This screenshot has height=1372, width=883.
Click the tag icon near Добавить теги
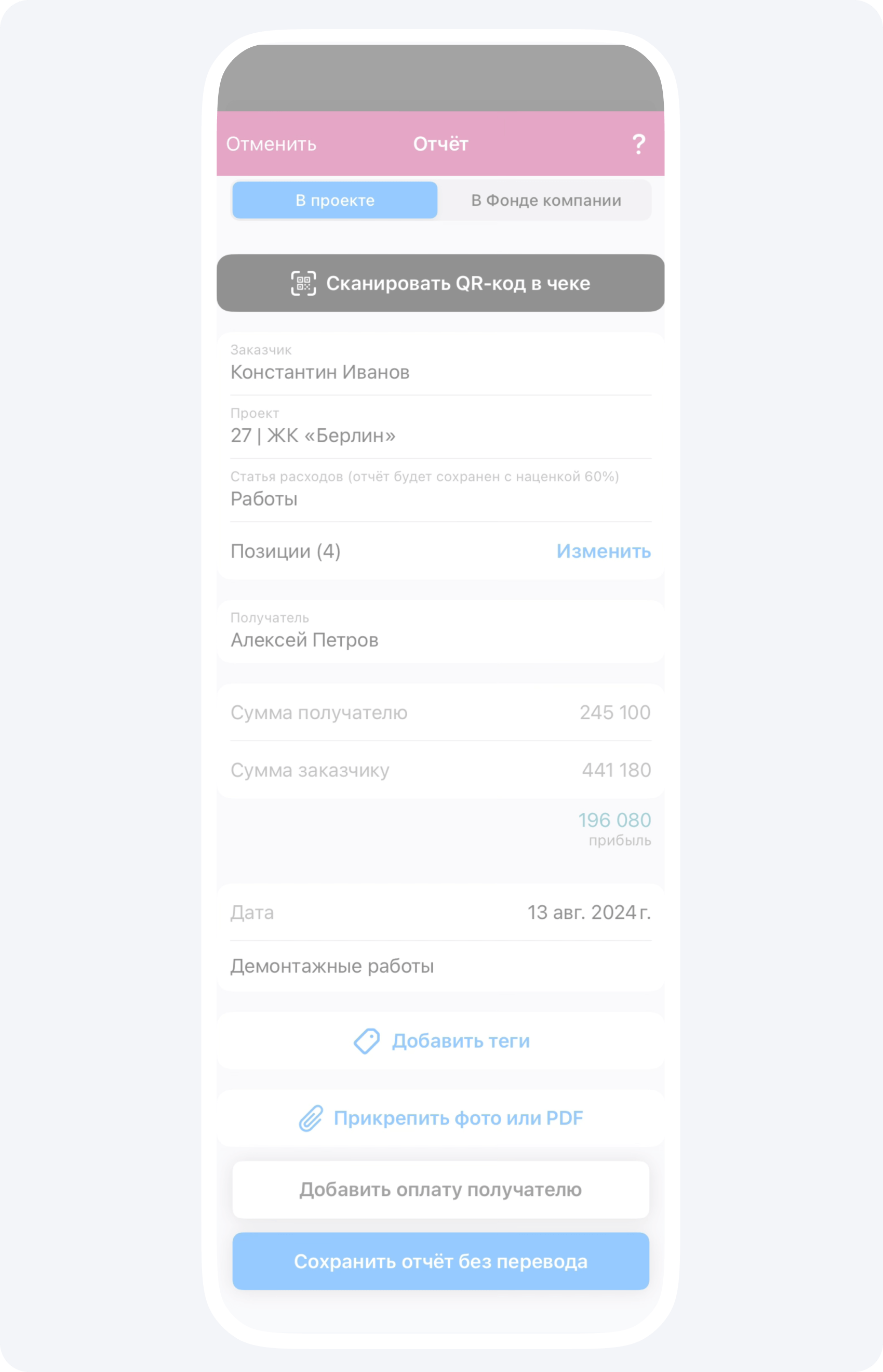point(366,1041)
